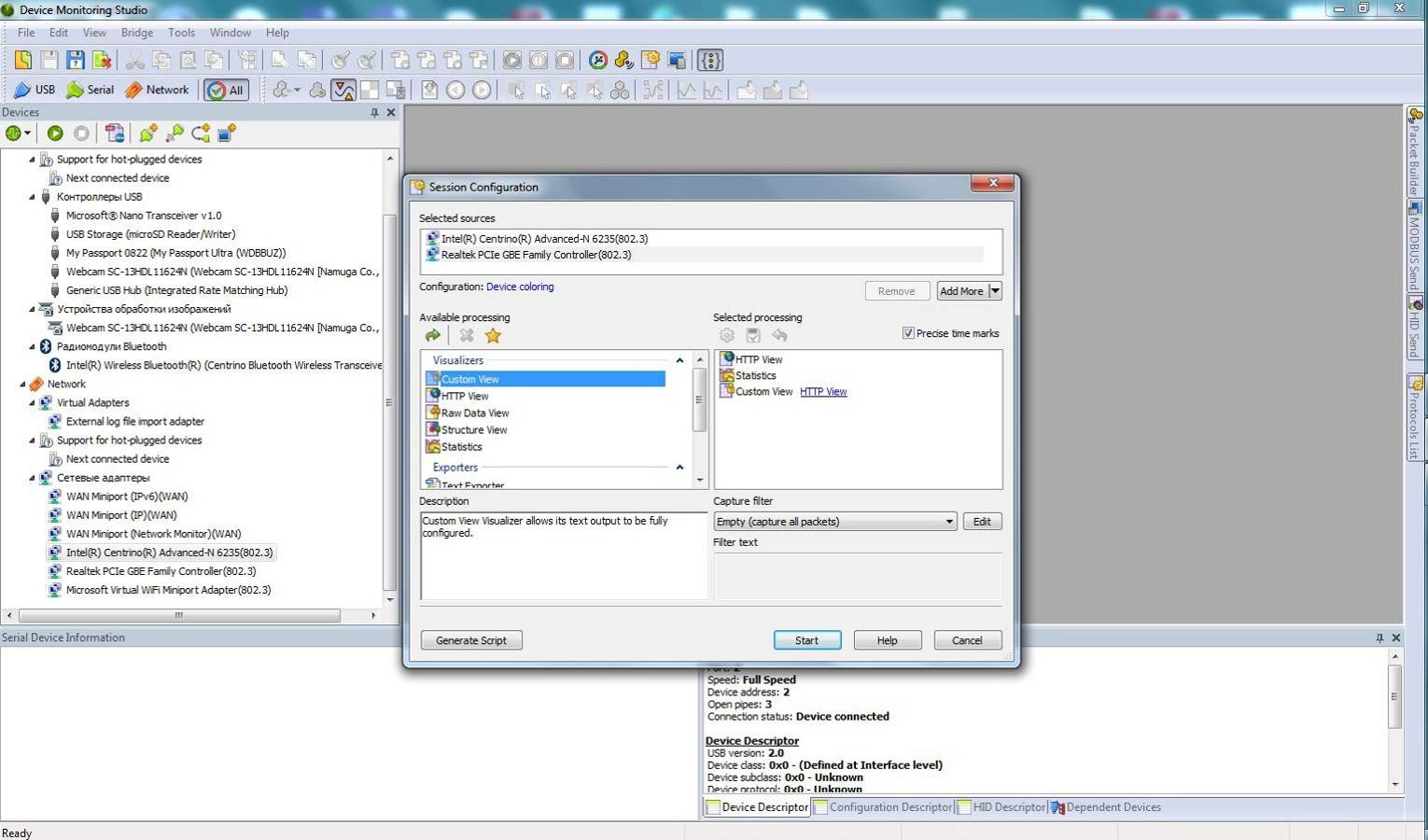1428x840 pixels.
Task: Pin the Devices panel with pushpin icon
Action: tap(374, 112)
